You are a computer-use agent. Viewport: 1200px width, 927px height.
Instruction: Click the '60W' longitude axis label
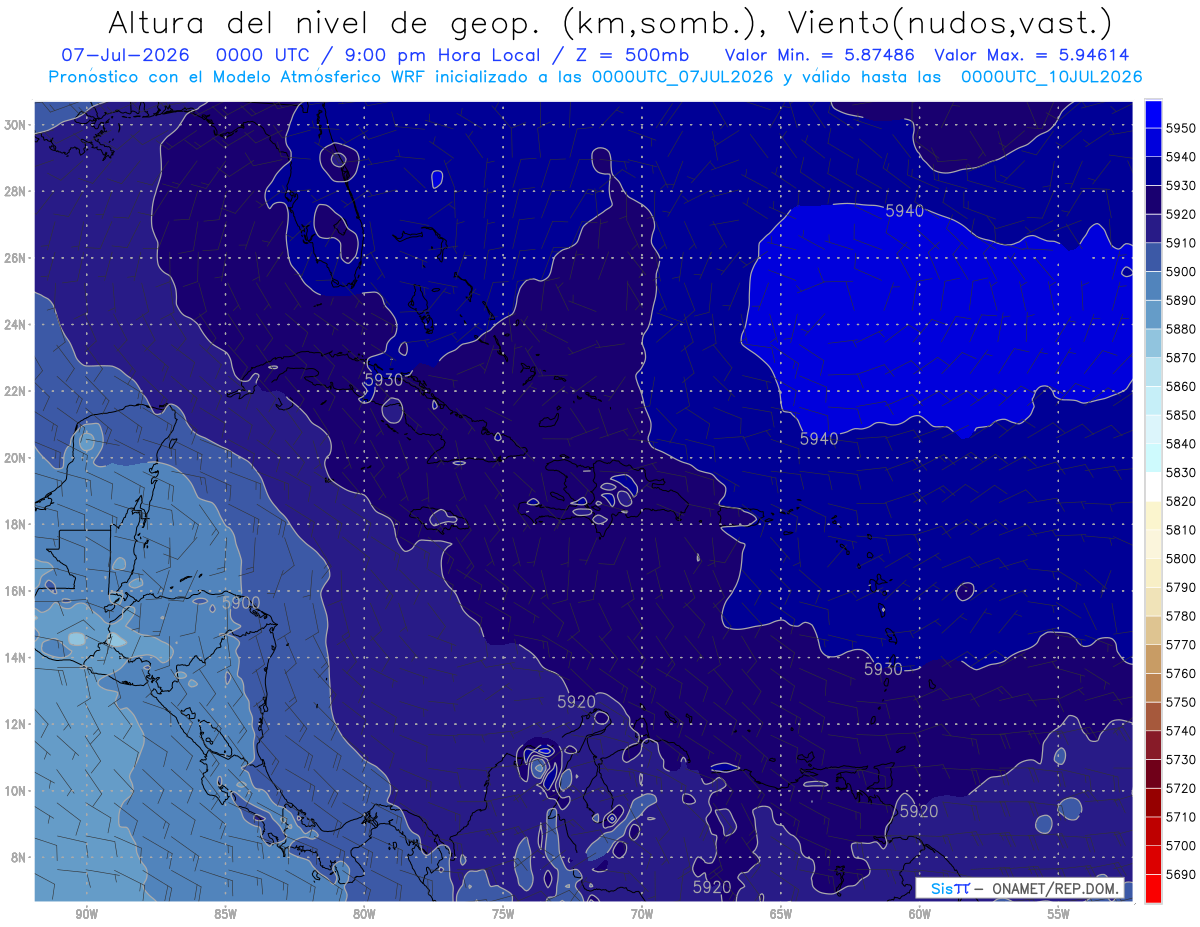920,914
